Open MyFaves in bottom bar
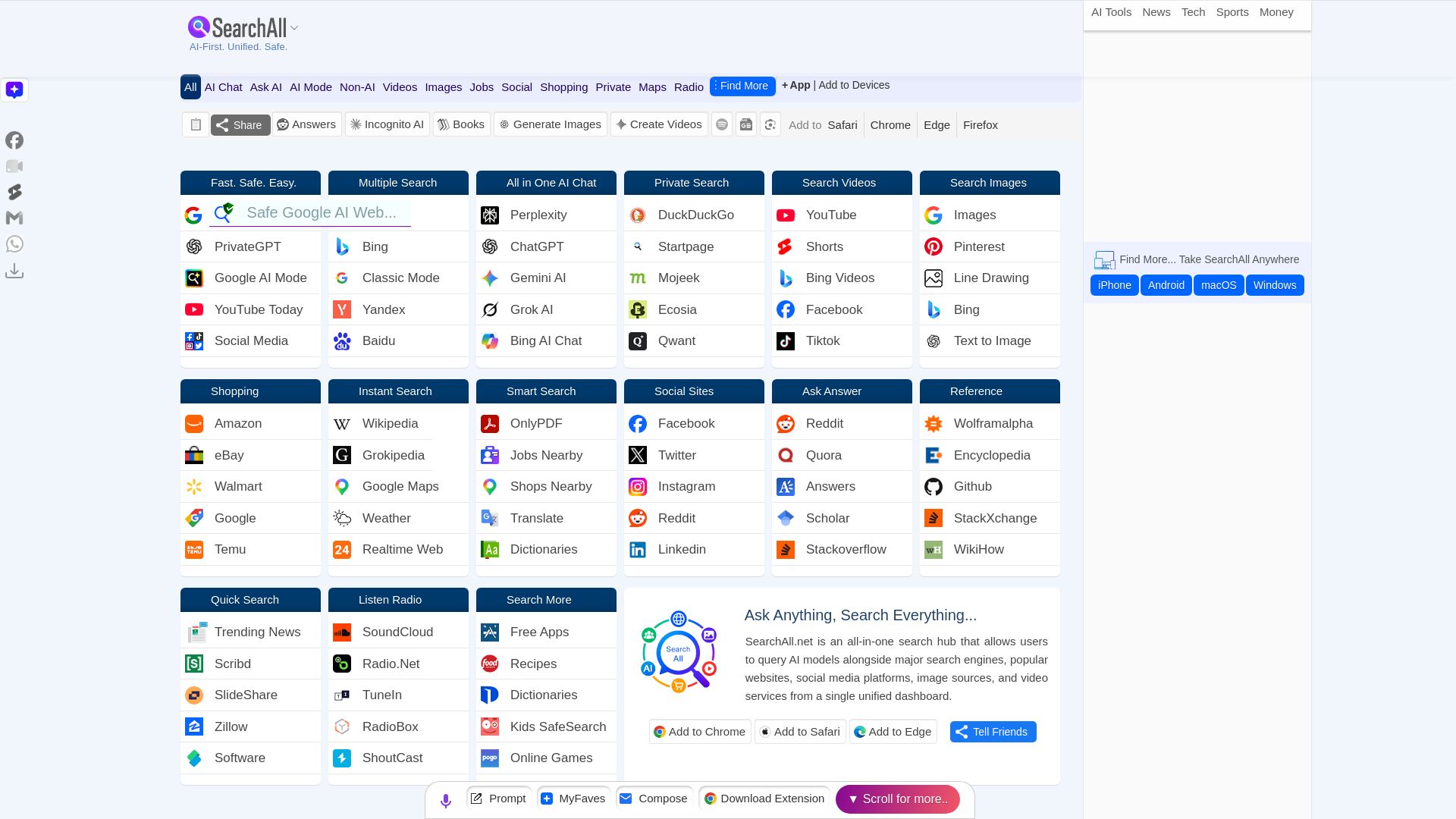1456x819 pixels. click(x=574, y=799)
